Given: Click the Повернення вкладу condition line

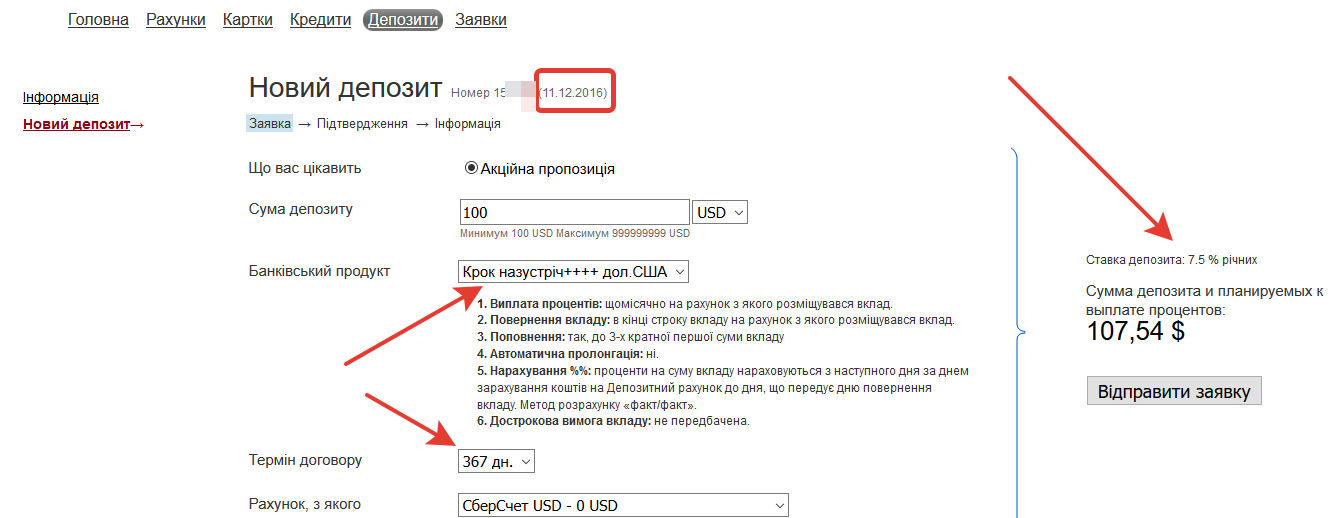Looking at the screenshot, I should point(716,320).
